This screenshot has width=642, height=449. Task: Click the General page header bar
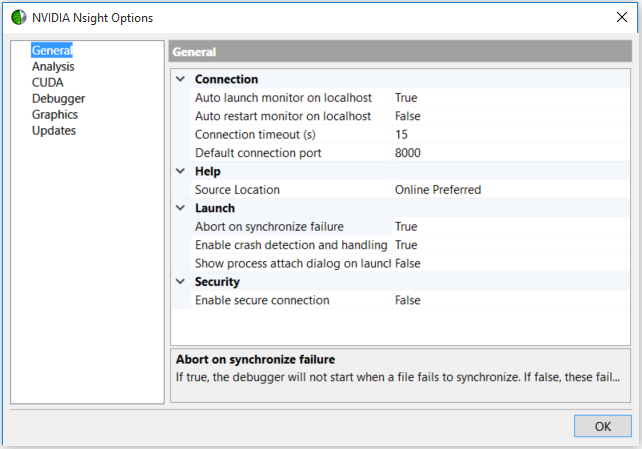pos(400,52)
